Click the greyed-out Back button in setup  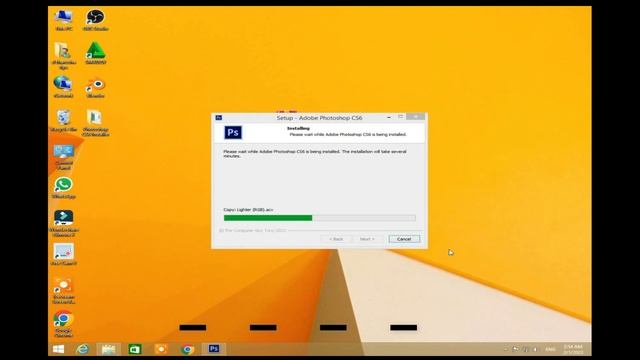tap(336, 239)
